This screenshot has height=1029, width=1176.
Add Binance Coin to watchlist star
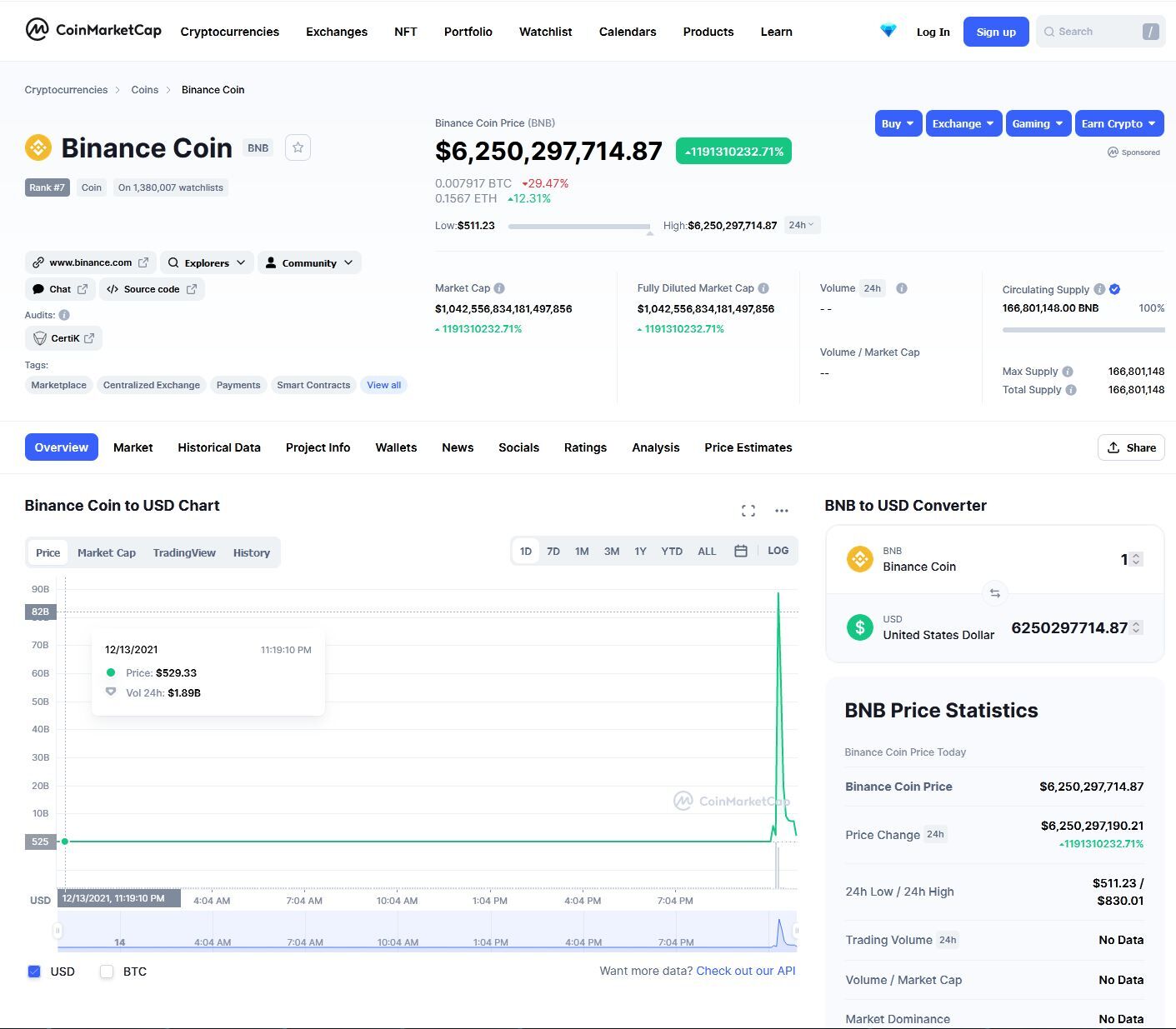(x=298, y=147)
